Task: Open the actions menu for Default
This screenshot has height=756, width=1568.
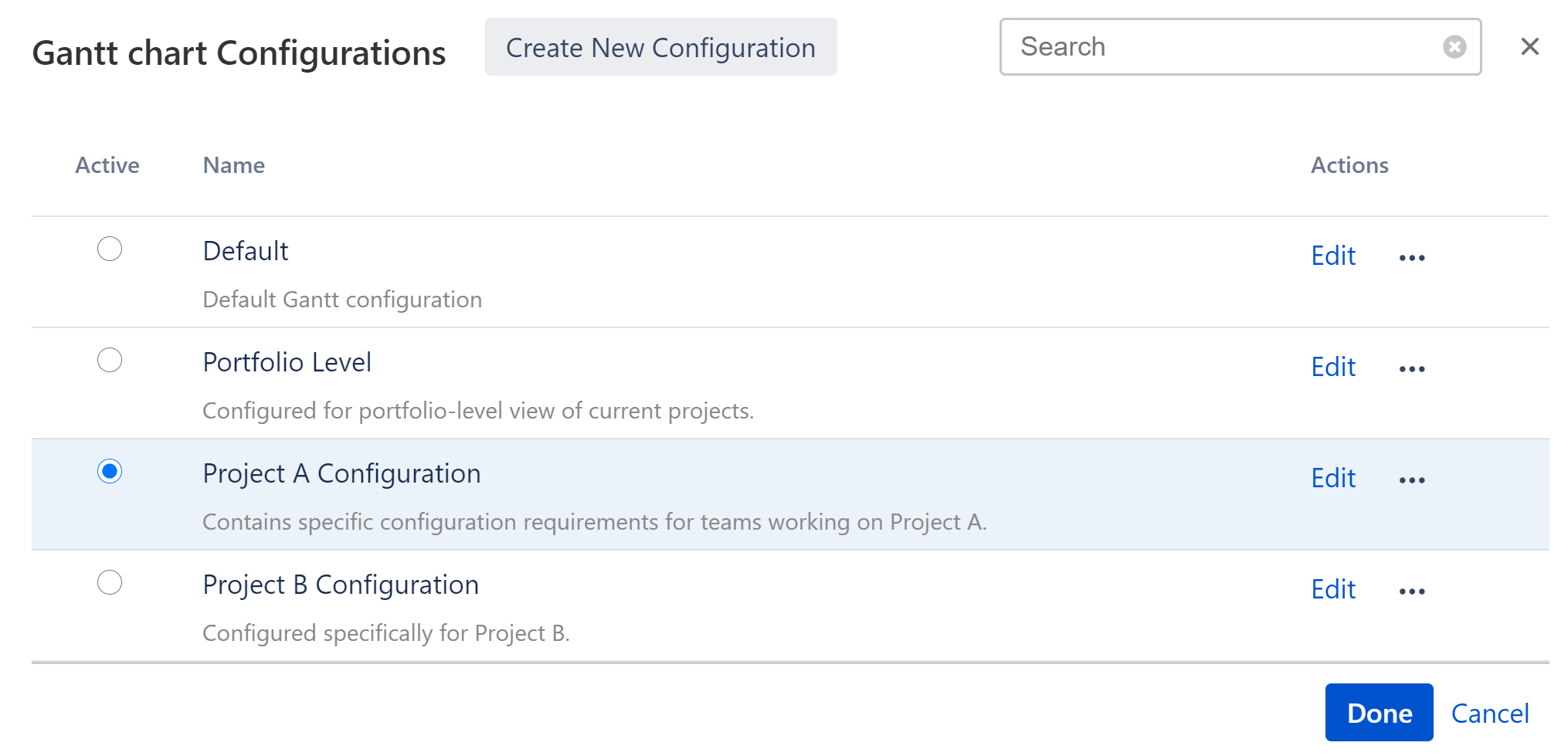Action: (1411, 257)
